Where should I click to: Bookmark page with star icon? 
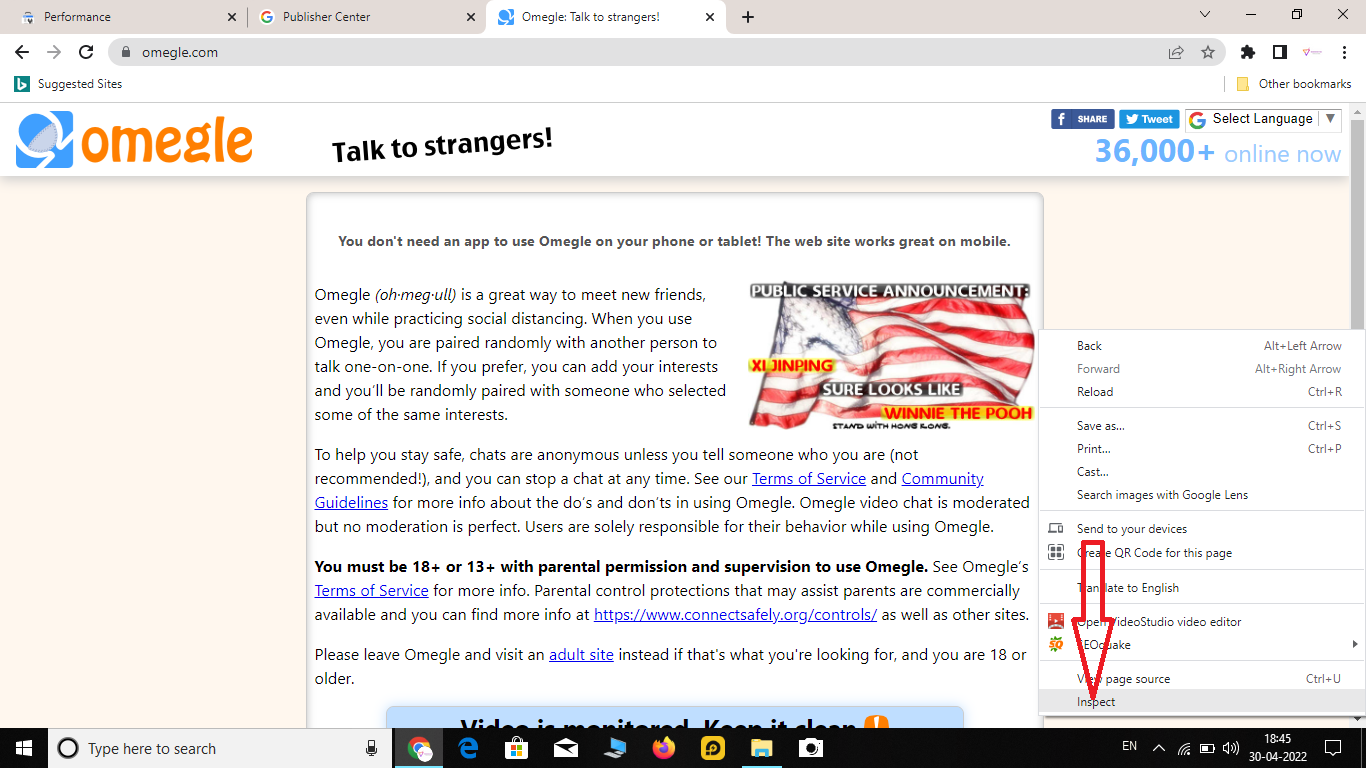(x=1208, y=52)
